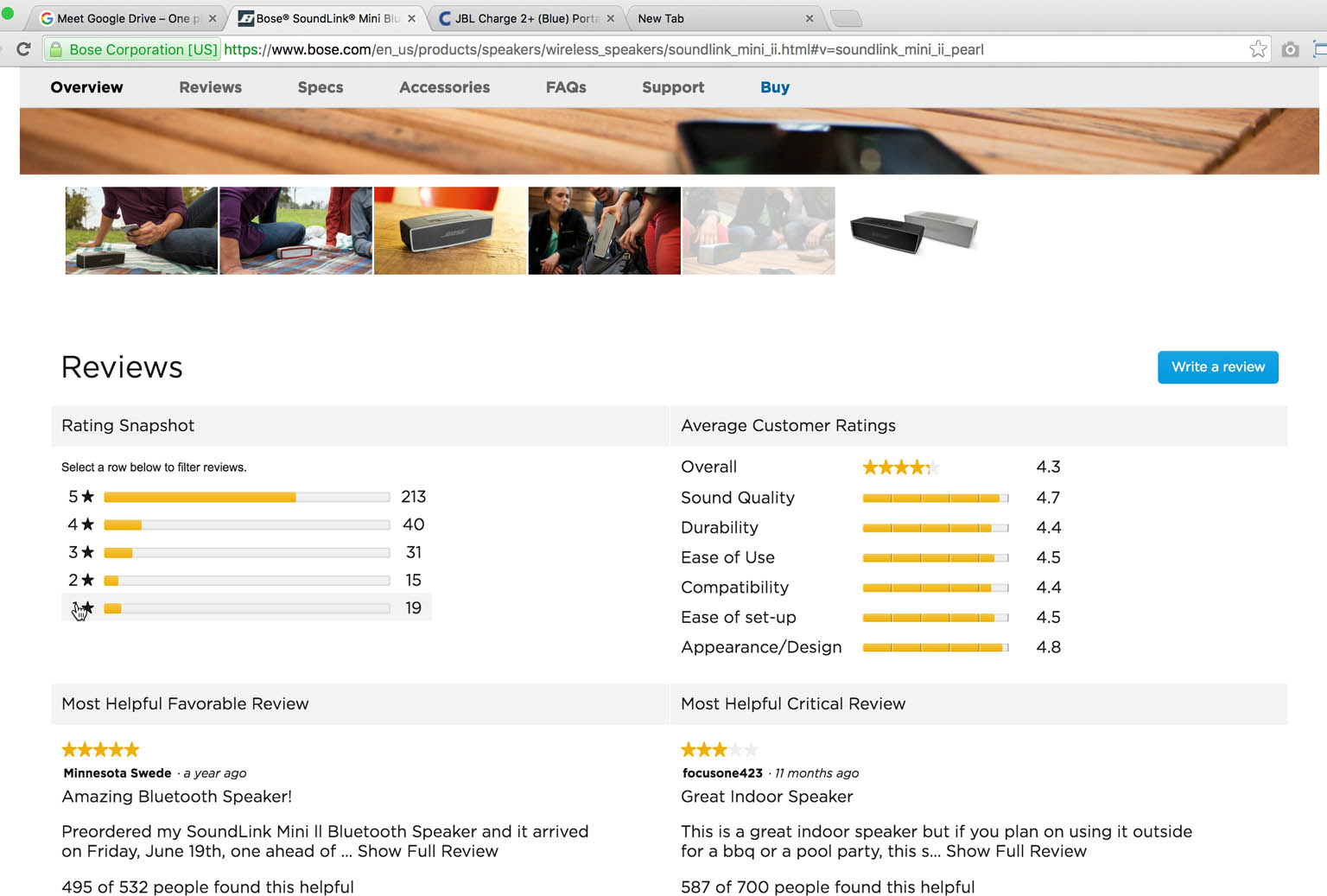Filter reviews by 1 star row with 19
The height and width of the screenshot is (896, 1327).
(x=246, y=607)
